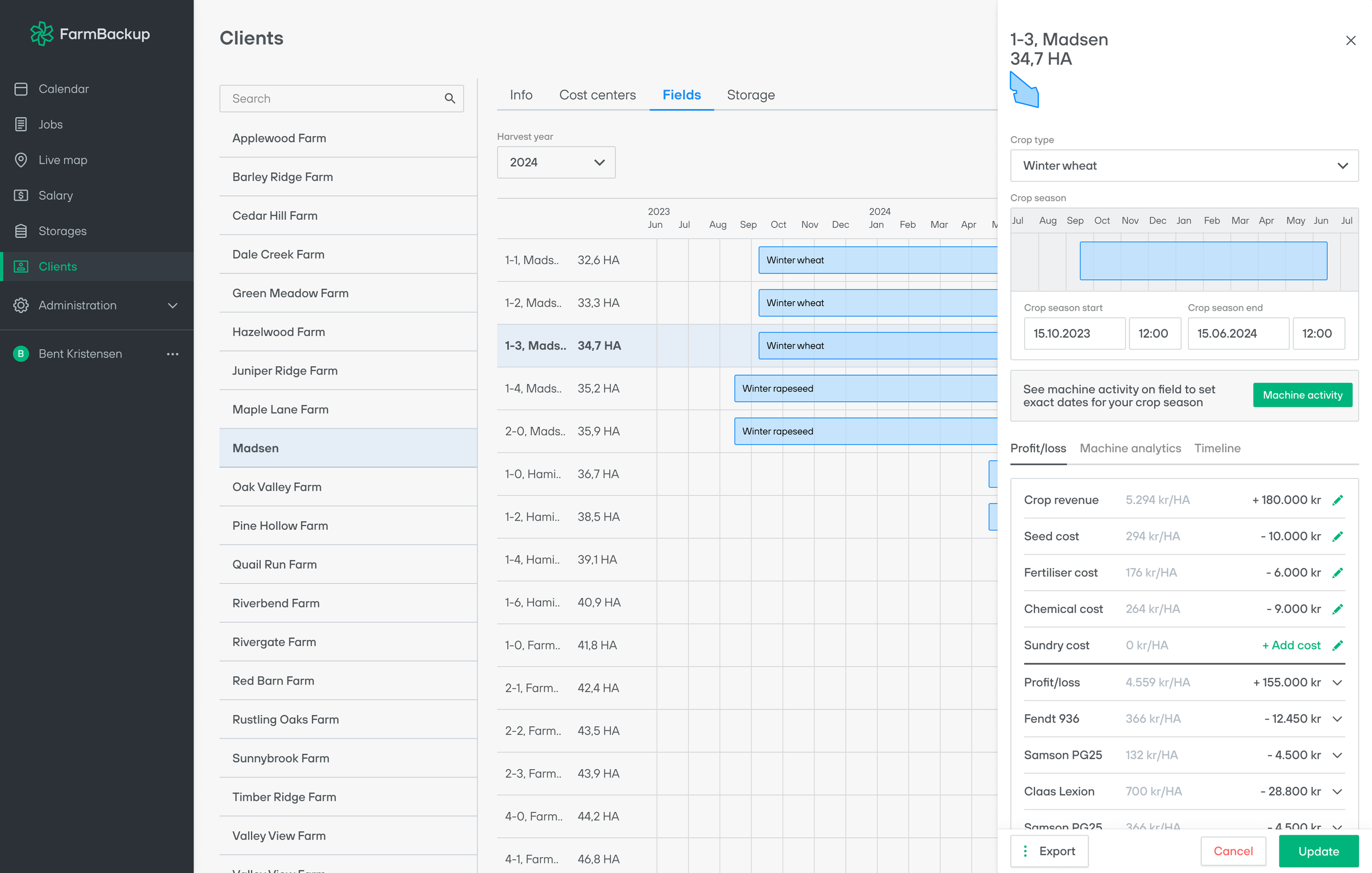Click the search magnifier icon
Screen dimensions: 1372x873
click(x=449, y=99)
